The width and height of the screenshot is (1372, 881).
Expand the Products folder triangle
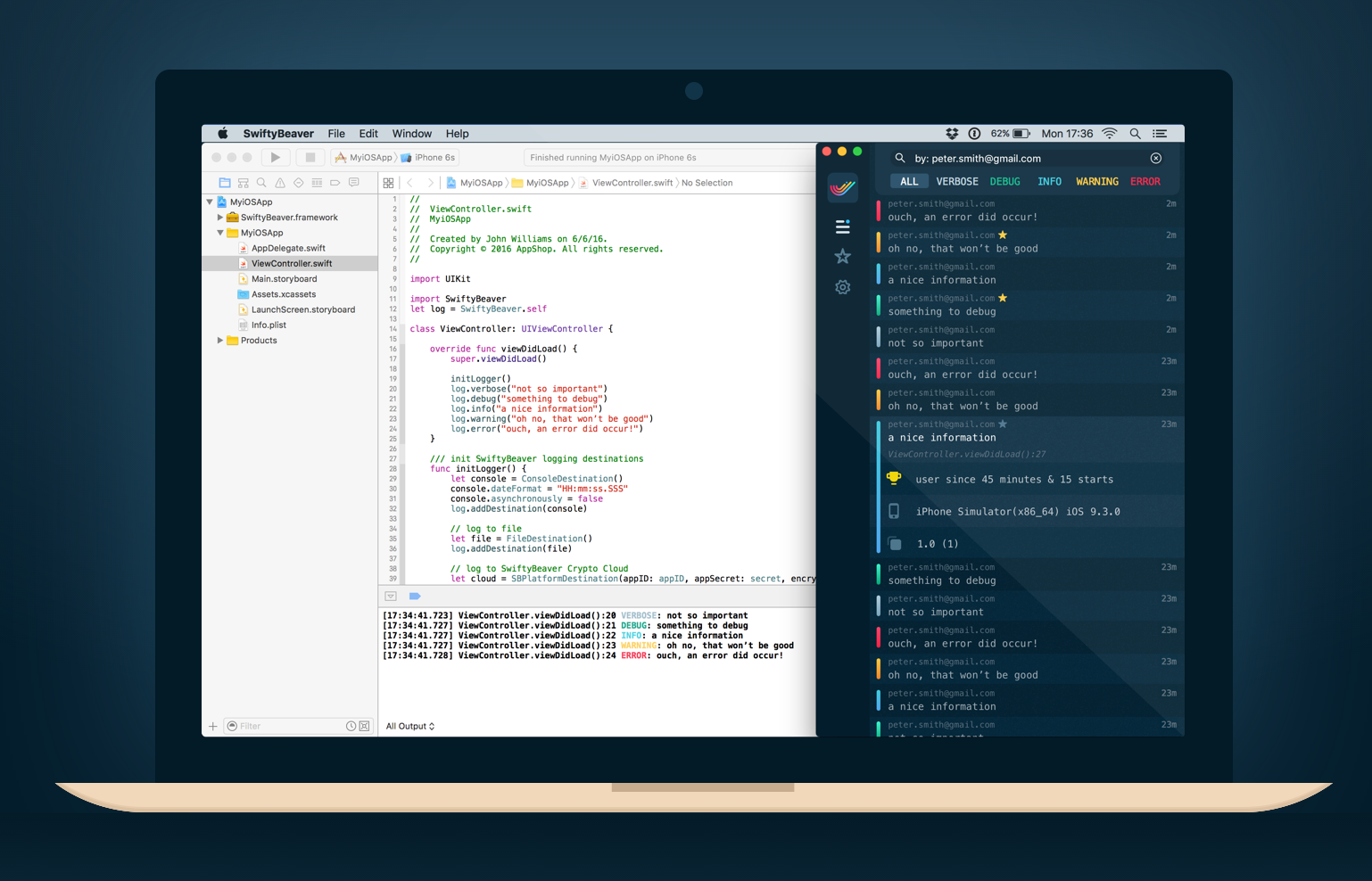click(x=220, y=341)
